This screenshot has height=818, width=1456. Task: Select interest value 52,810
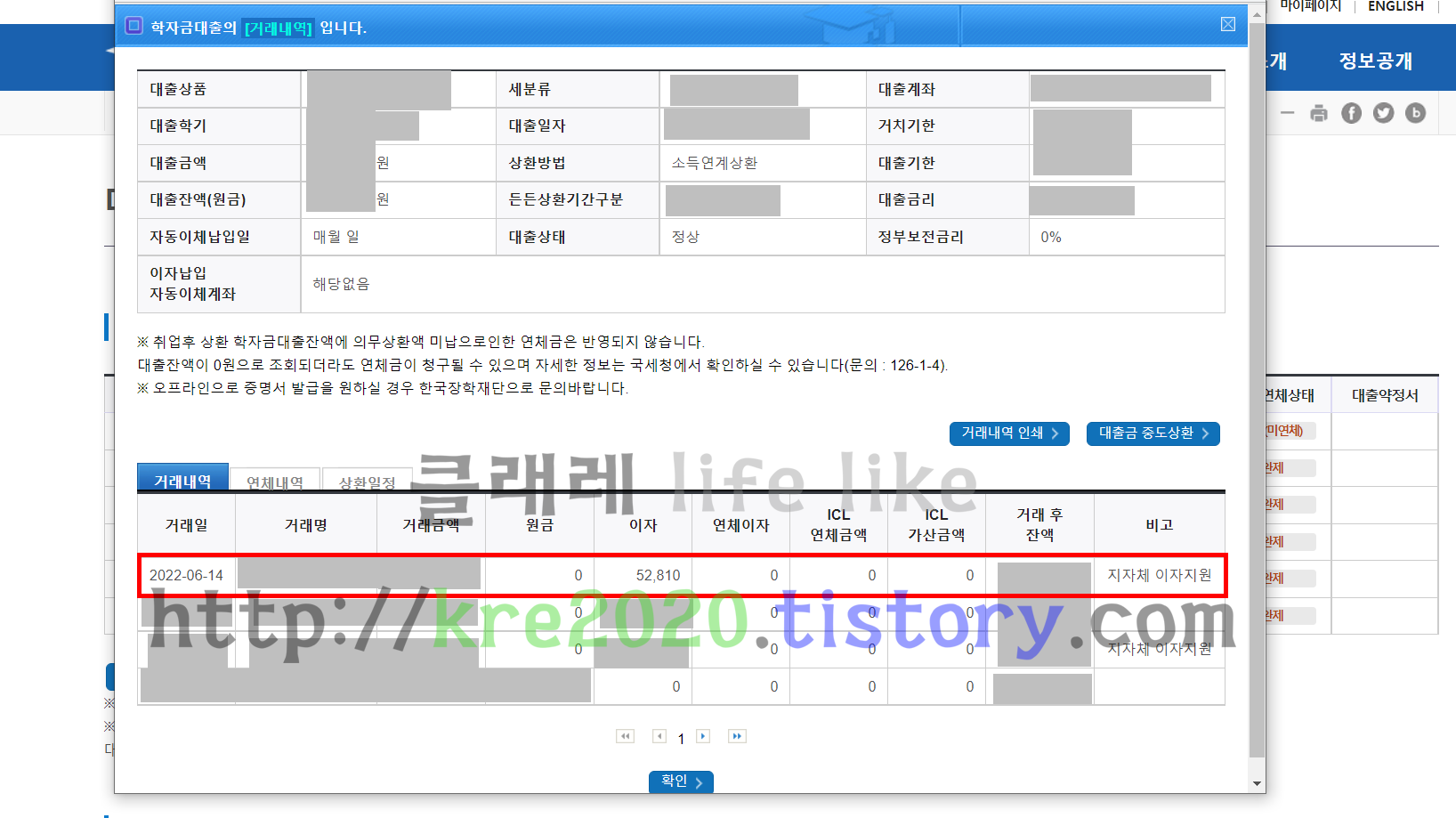click(x=658, y=575)
